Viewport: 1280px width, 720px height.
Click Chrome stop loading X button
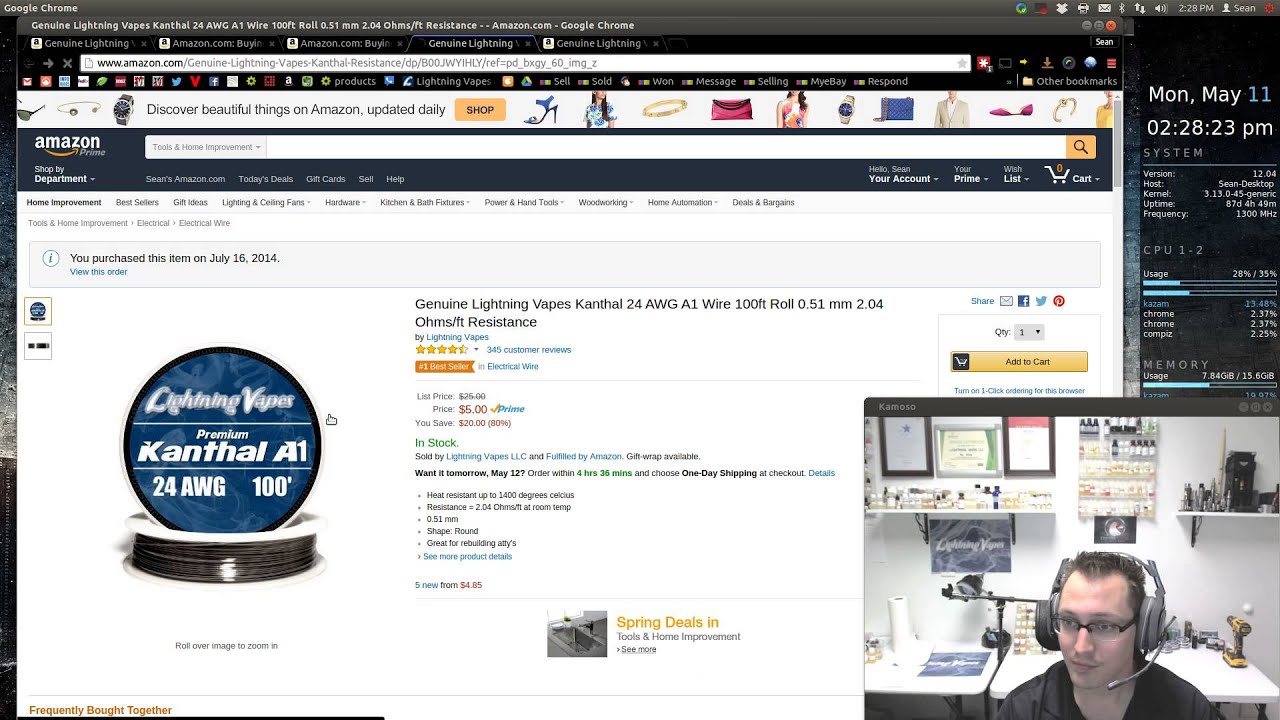67,63
